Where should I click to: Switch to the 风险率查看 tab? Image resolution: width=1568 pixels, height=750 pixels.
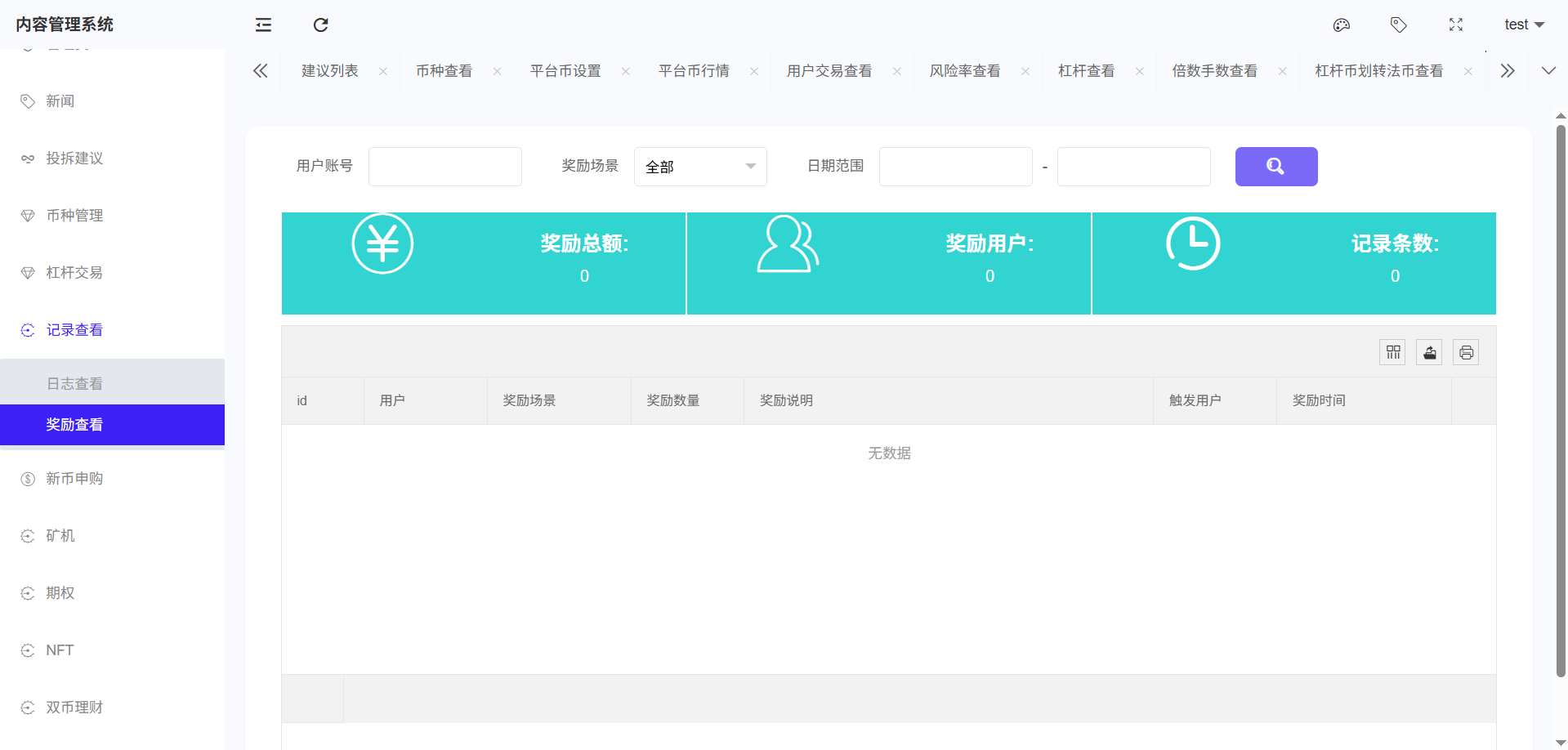click(964, 71)
